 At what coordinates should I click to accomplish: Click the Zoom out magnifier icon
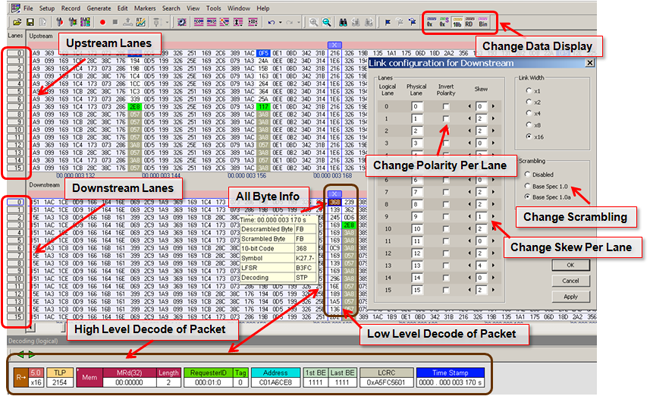(x=327, y=22)
